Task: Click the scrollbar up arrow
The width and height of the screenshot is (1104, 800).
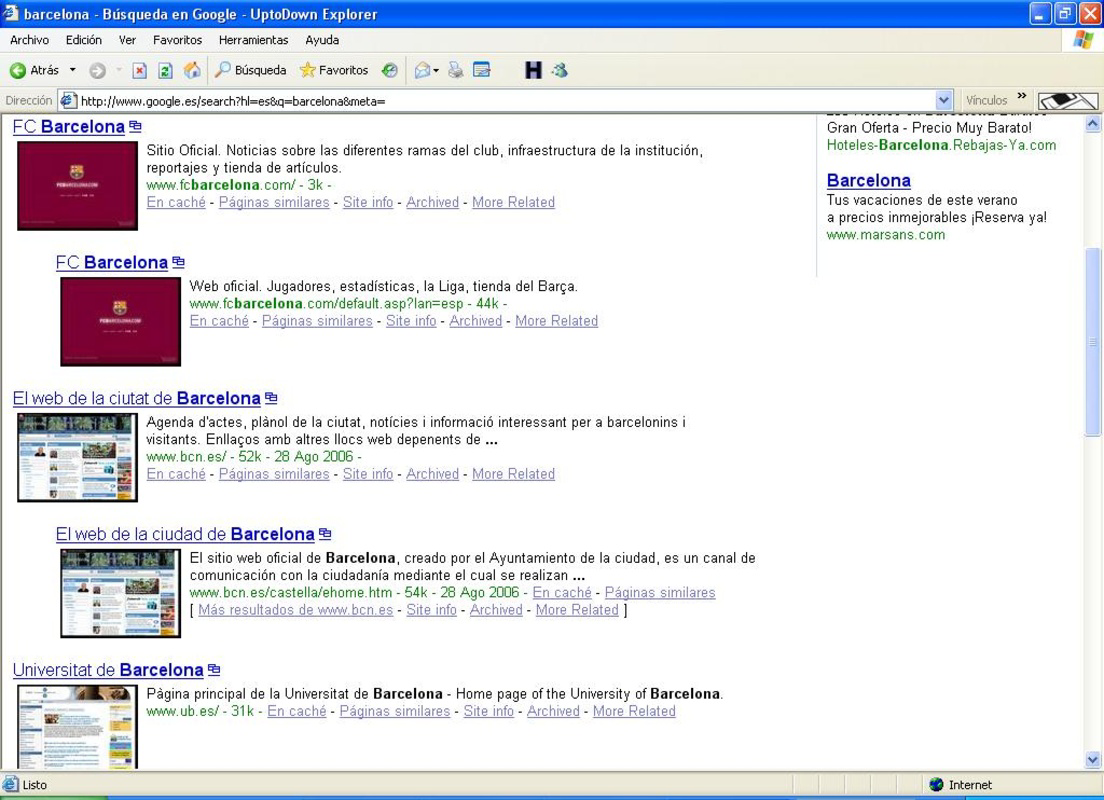Action: click(1093, 124)
